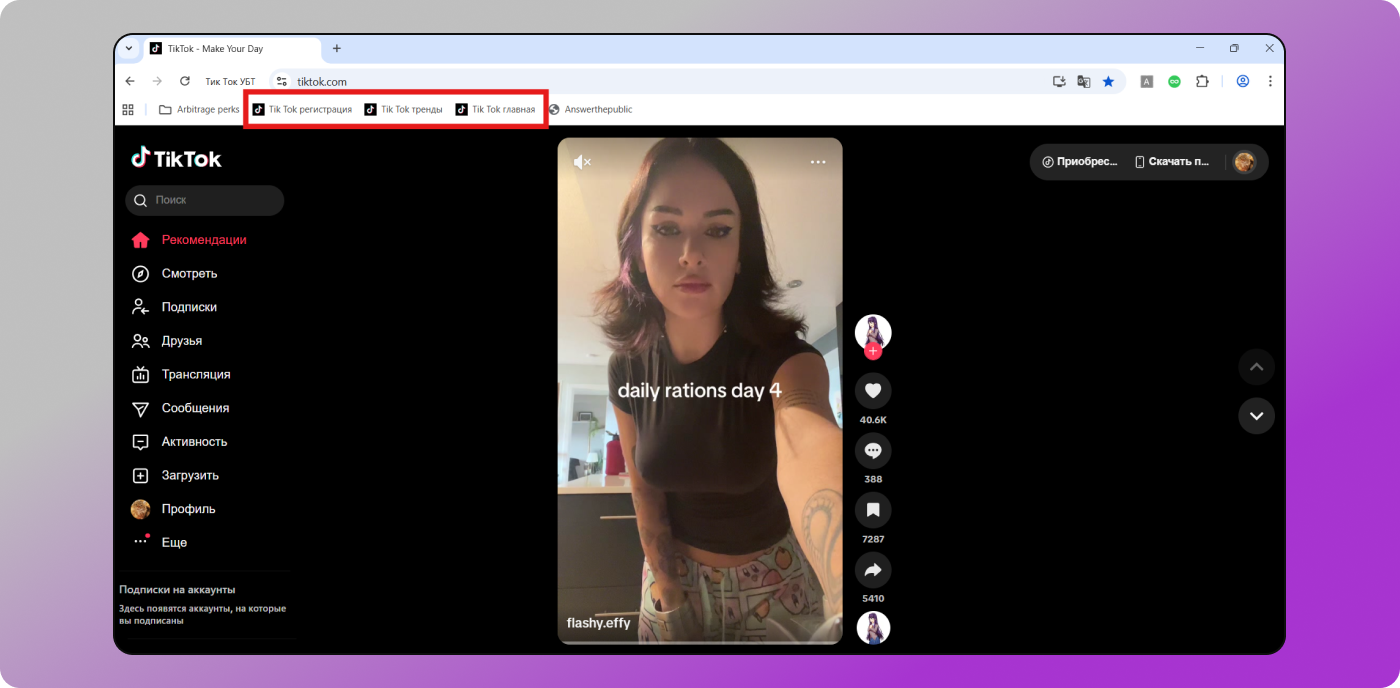Click the Приобрести coins button
Screen dimensions: 1400x688
(x=1079, y=162)
